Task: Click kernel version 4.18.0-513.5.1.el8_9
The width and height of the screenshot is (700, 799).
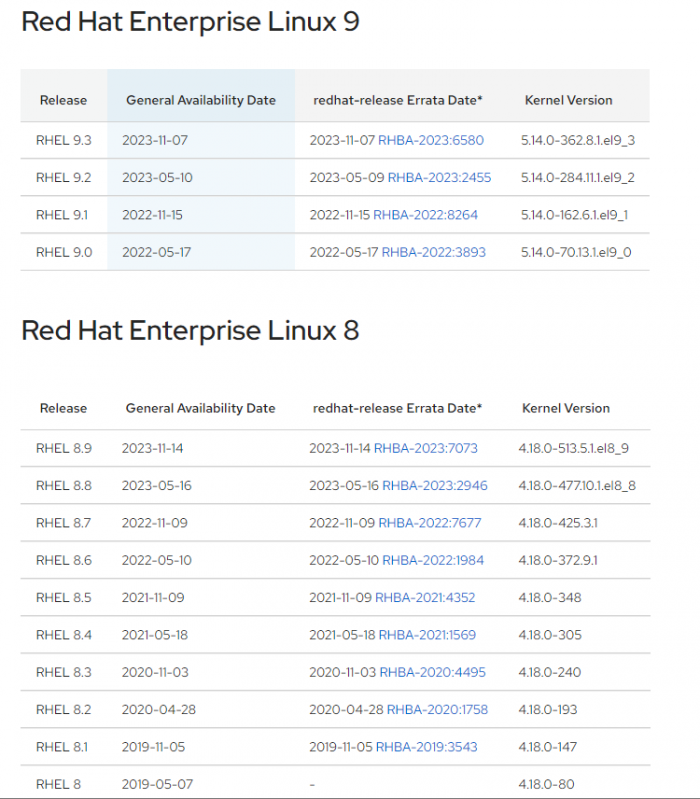Action: (x=574, y=448)
